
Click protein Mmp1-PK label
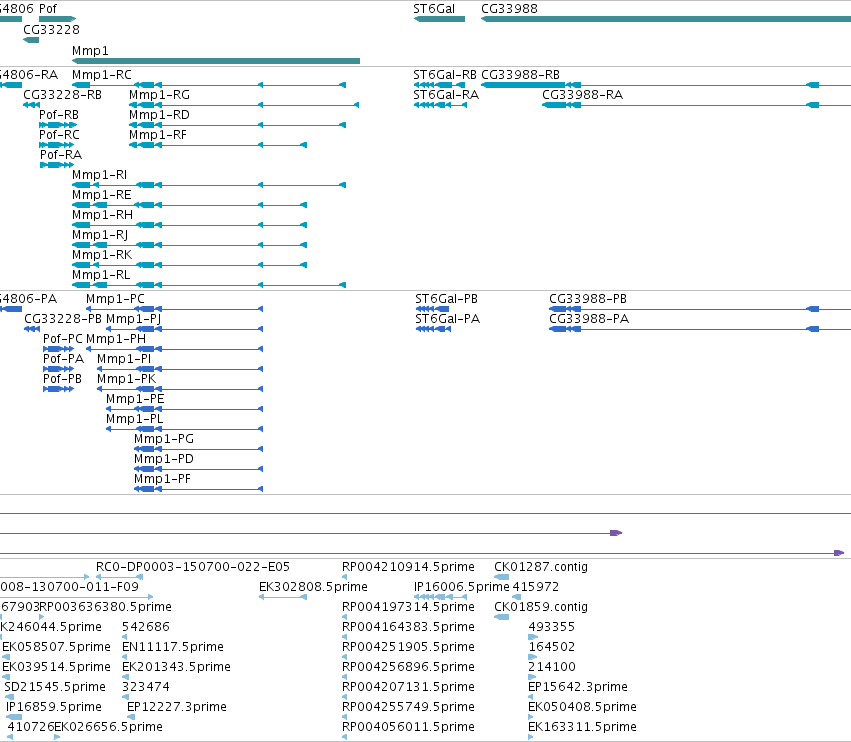(x=126, y=379)
